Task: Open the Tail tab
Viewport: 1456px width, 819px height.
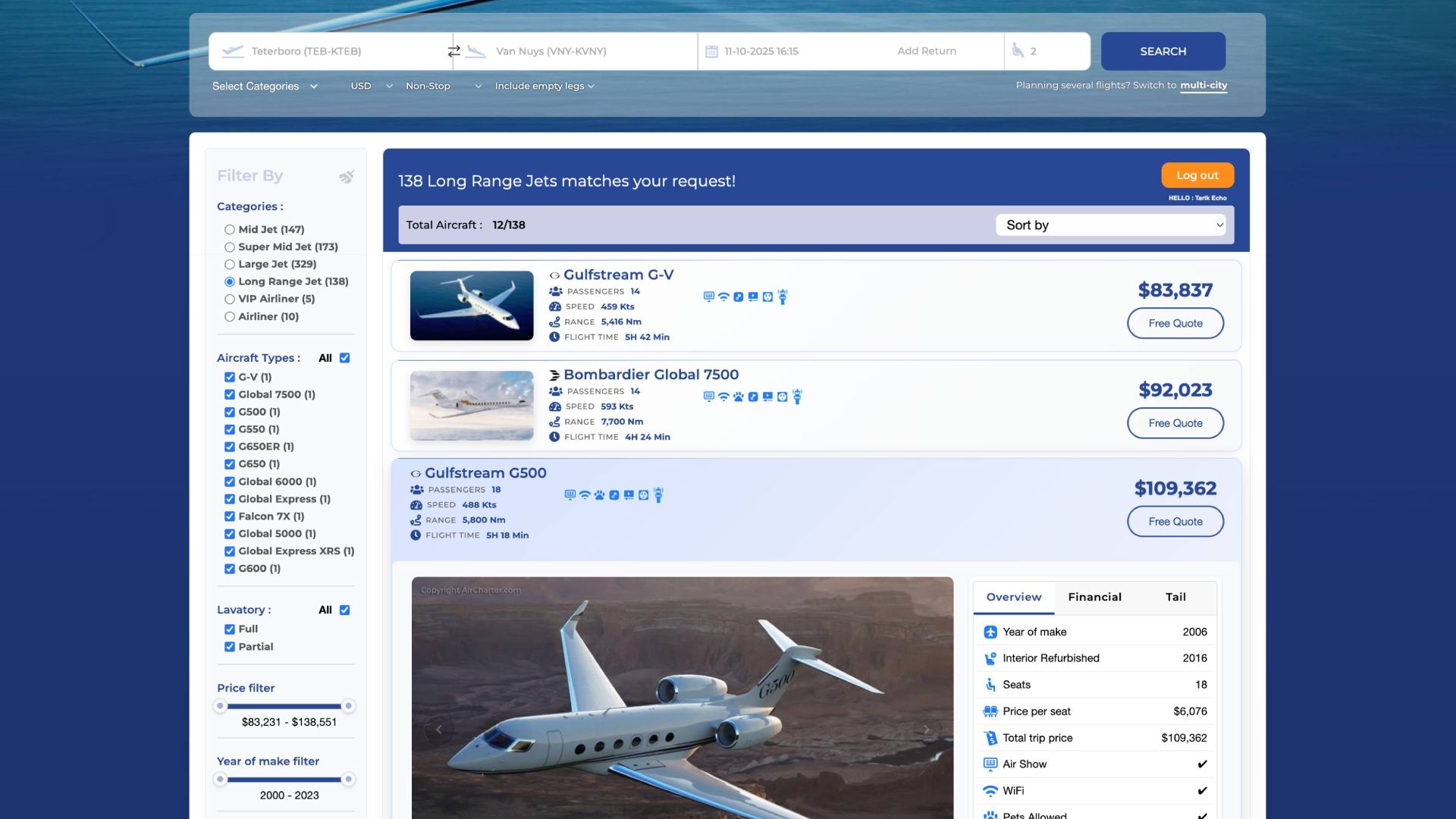Action: point(1175,598)
